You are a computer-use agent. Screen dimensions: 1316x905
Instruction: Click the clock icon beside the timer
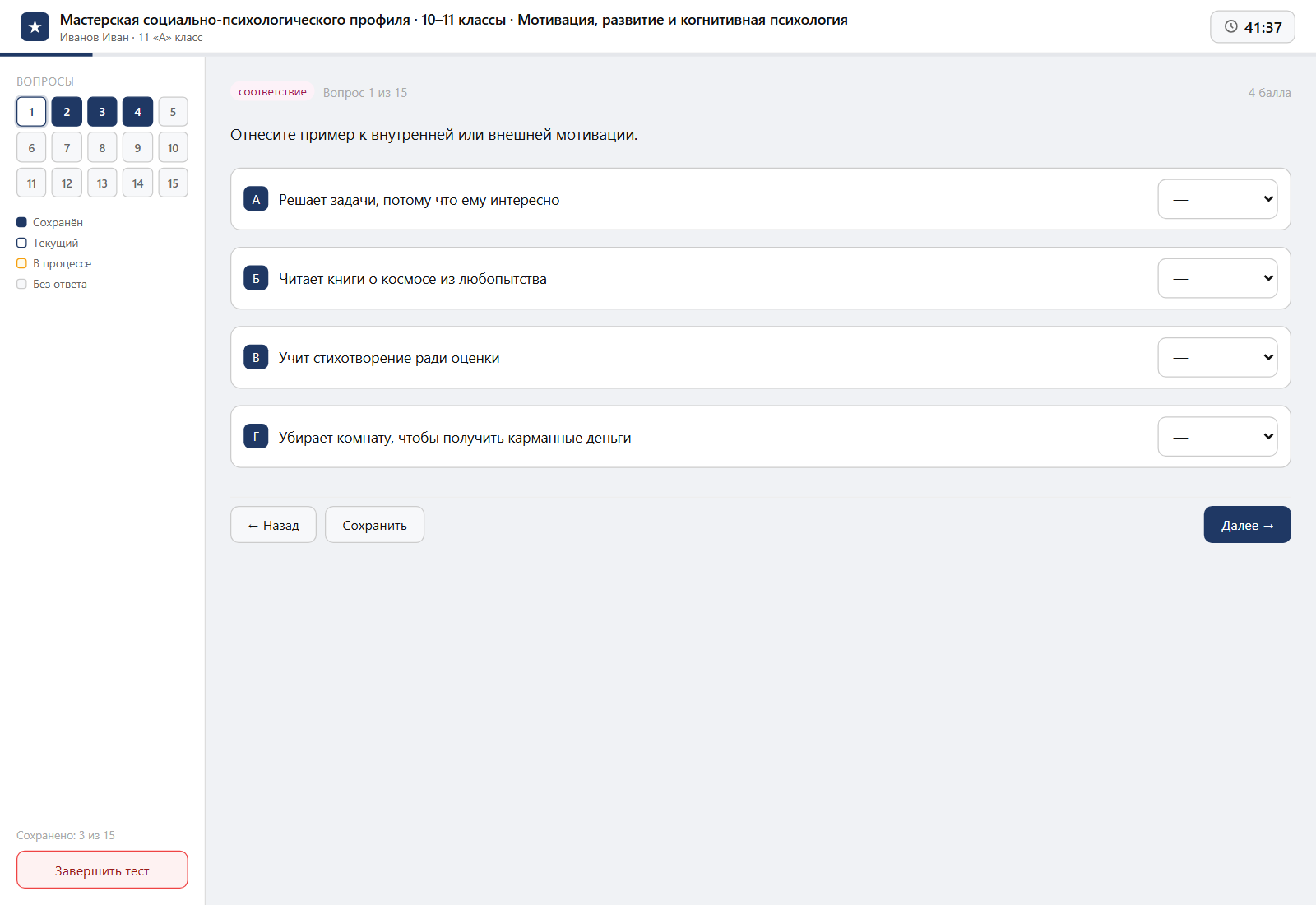click(x=1231, y=26)
